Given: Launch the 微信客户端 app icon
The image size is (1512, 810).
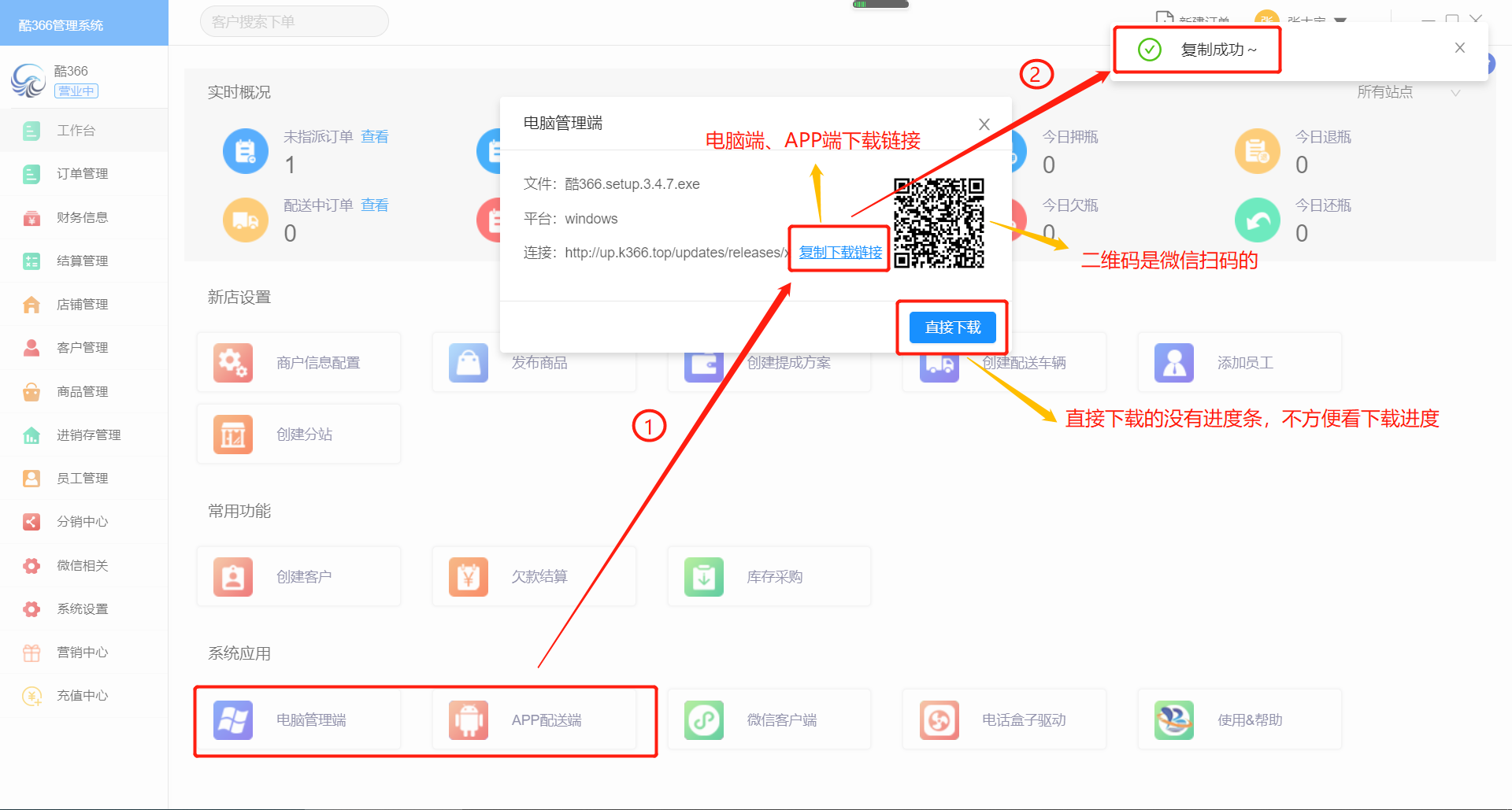Looking at the screenshot, I should [703, 720].
